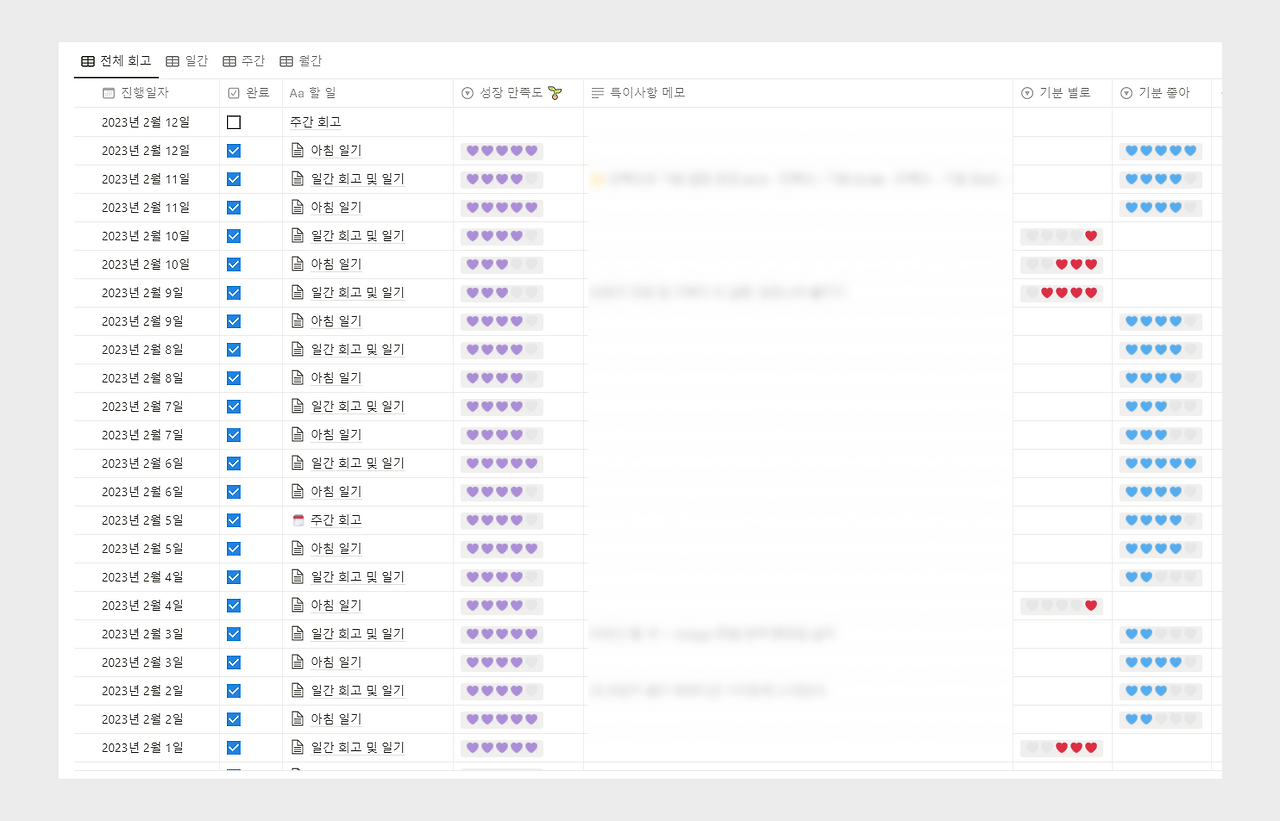This screenshot has width=1280, height=821.
Task: Open the 성장 만족도 column header menu
Action: pyautogui.click(x=518, y=93)
